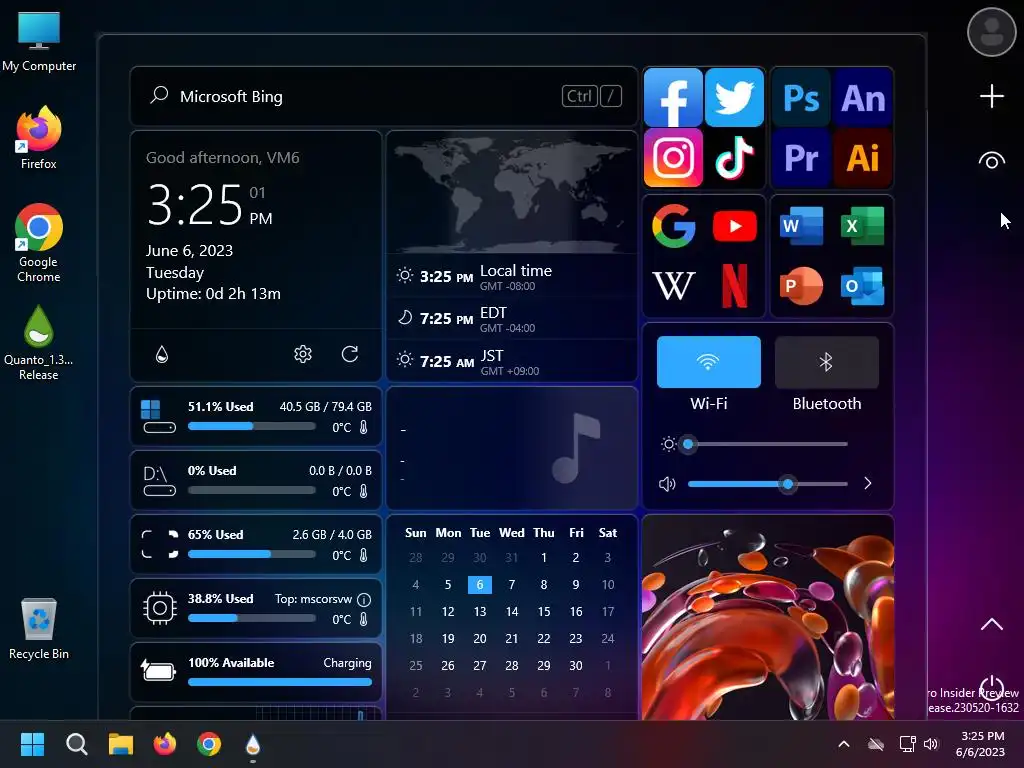This screenshot has width=1024, height=768.
Task: Click the system tray volume icon
Action: pyautogui.click(x=931, y=744)
